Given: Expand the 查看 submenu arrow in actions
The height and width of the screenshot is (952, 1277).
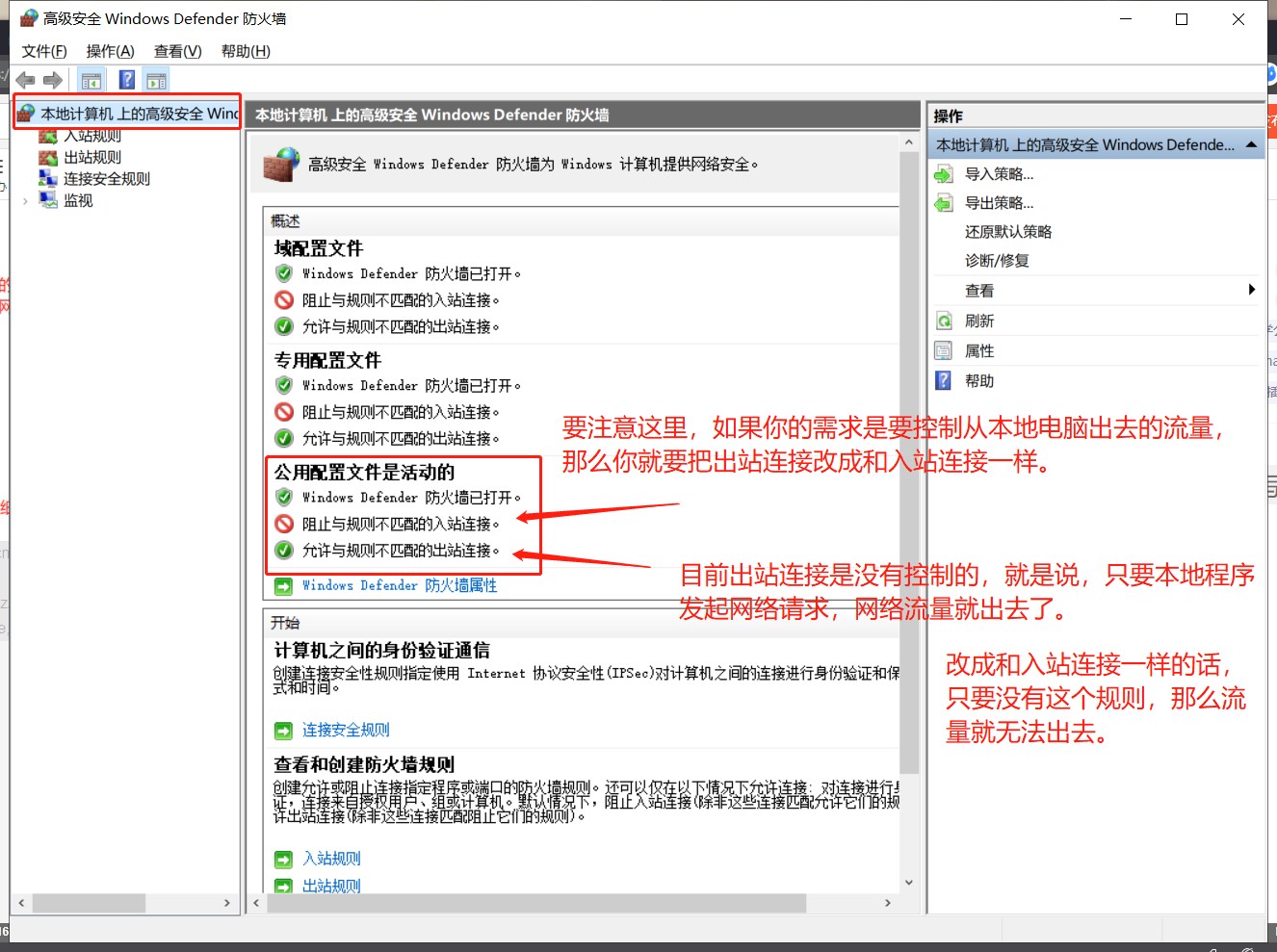Looking at the screenshot, I should coord(1251,290).
